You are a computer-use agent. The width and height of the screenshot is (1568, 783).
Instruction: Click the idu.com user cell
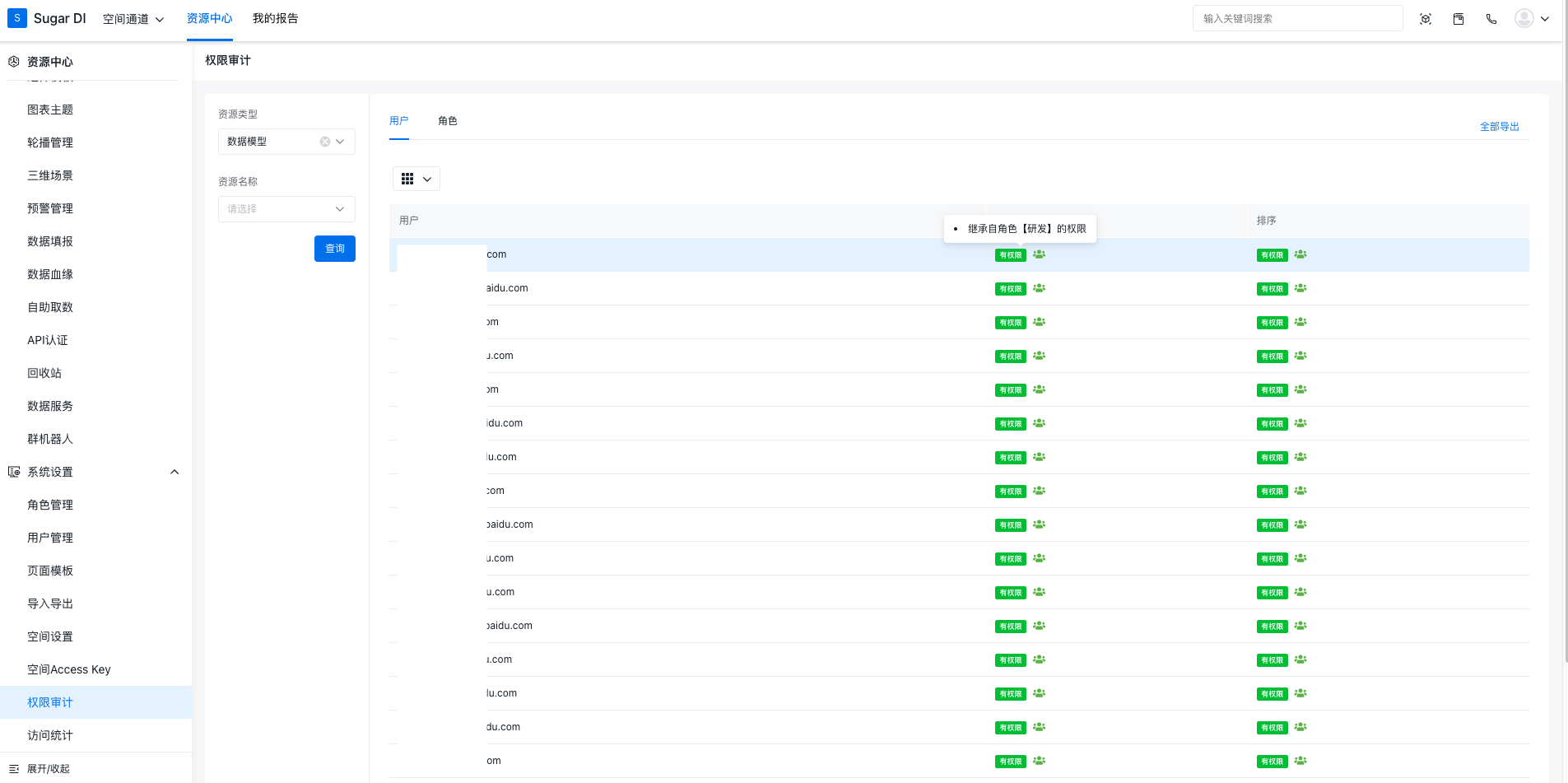[505, 423]
